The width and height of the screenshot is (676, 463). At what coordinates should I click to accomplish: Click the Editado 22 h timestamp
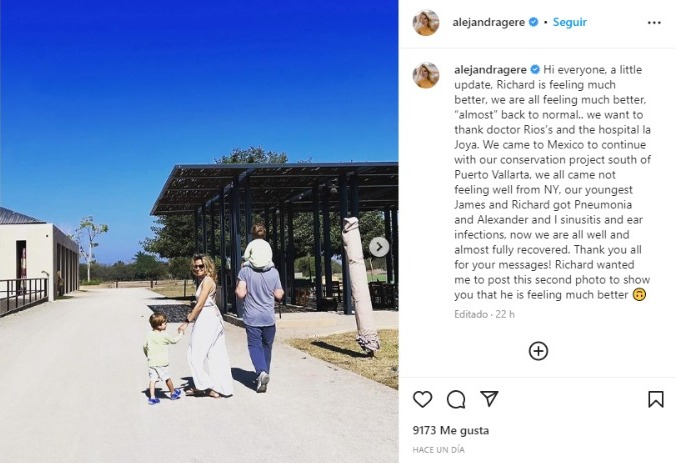click(x=484, y=314)
